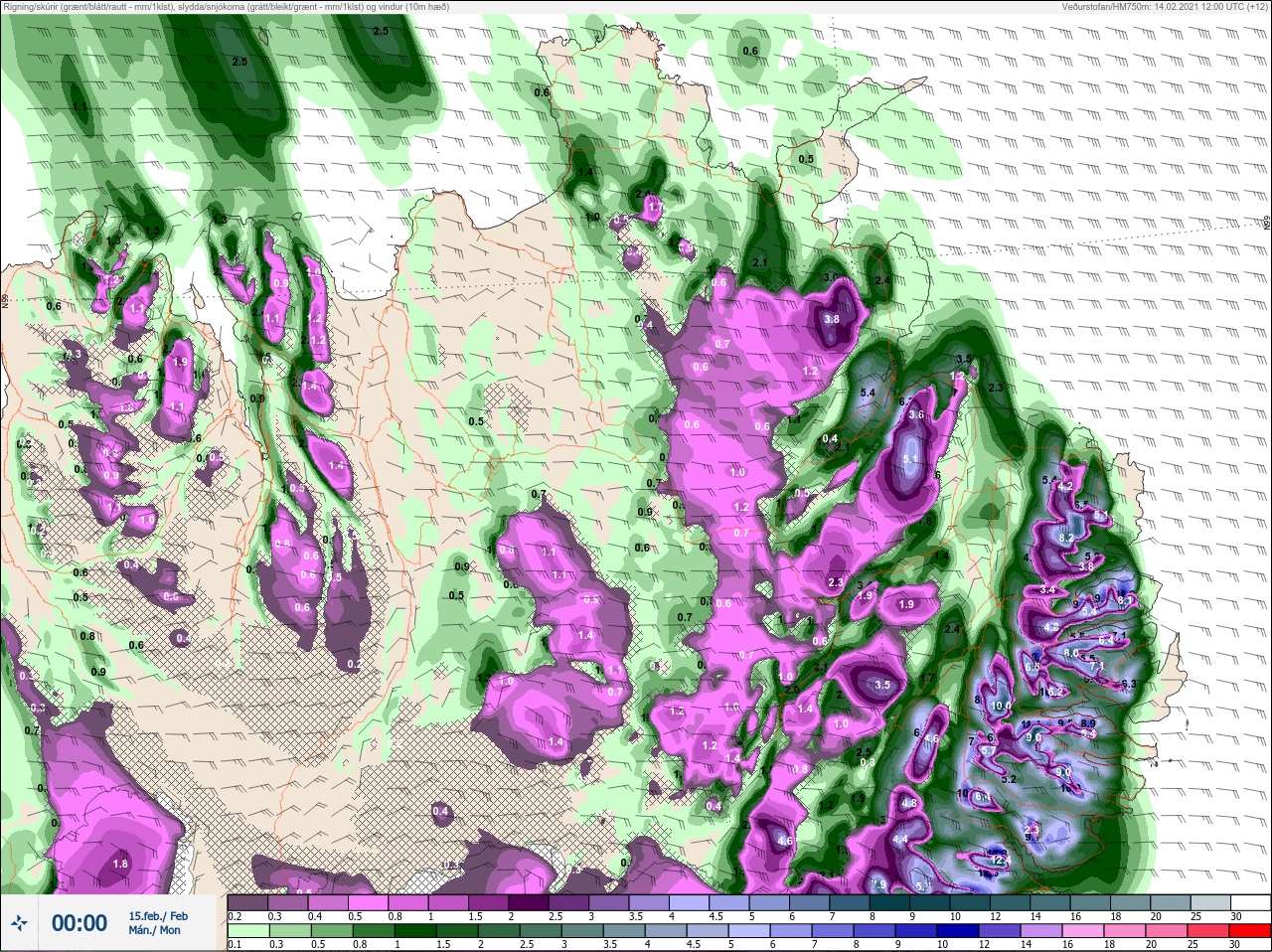Click the 'Mán./ Mon' weekday label
Viewport: 1272px width, 952px height.
(154, 931)
